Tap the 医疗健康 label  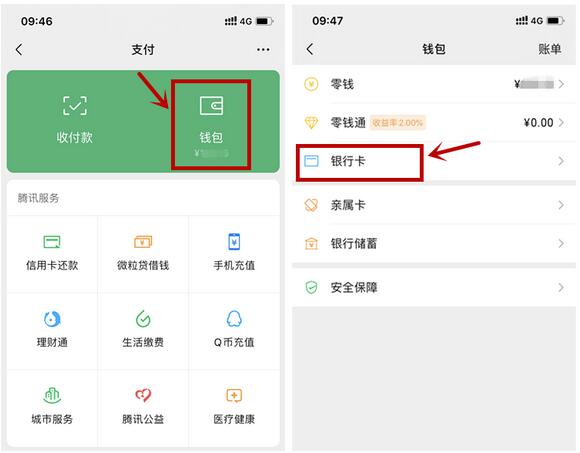click(x=234, y=419)
